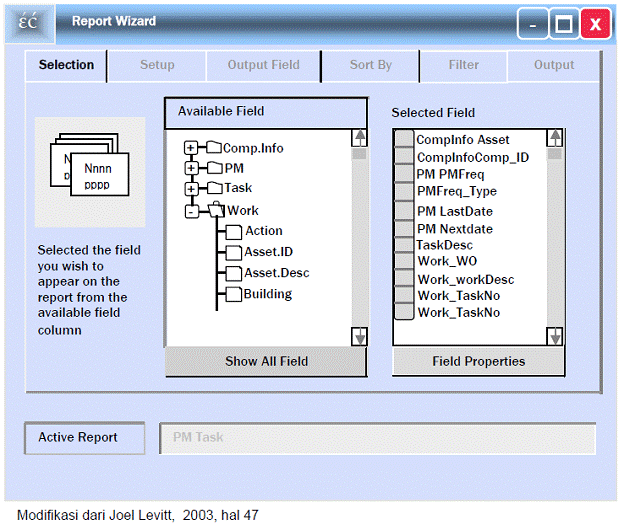Viewport: 624px width, 530px height.
Task: Select TaskDesc in Selected Field
Action: tap(445, 245)
